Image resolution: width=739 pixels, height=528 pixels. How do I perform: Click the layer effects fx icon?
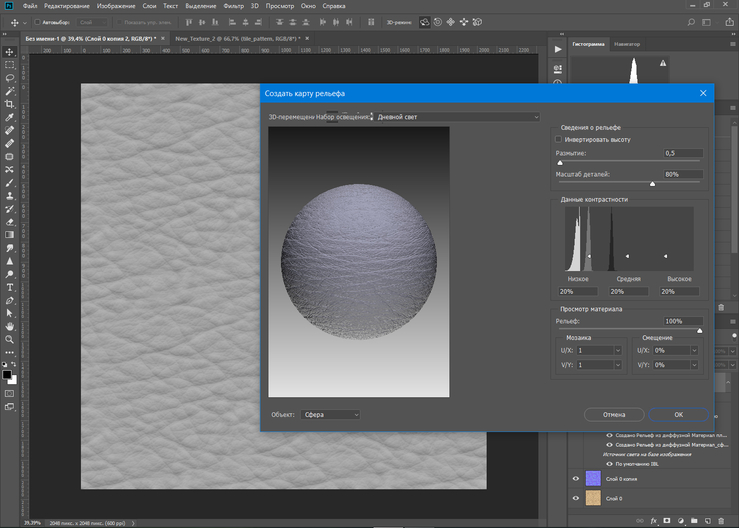coord(654,520)
